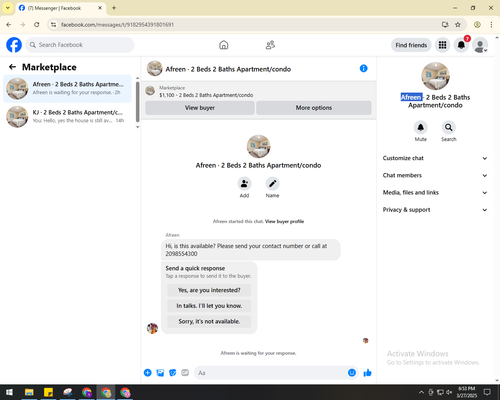
Task: Open the volume icon in system tray
Action: [x=449, y=392]
